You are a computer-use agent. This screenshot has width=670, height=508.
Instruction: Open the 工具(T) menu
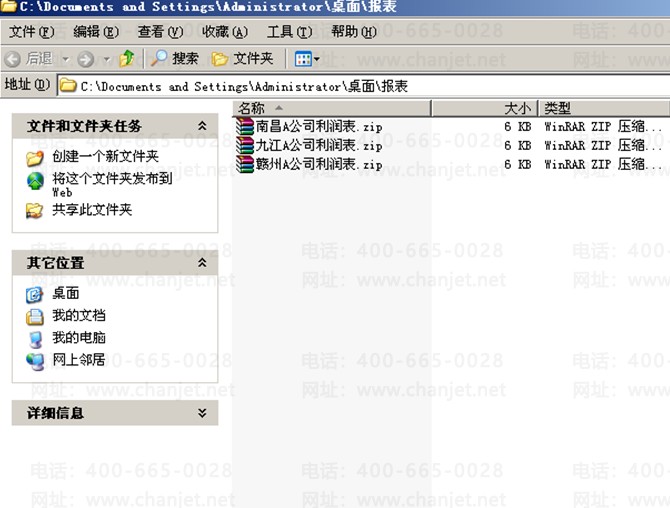click(290, 32)
